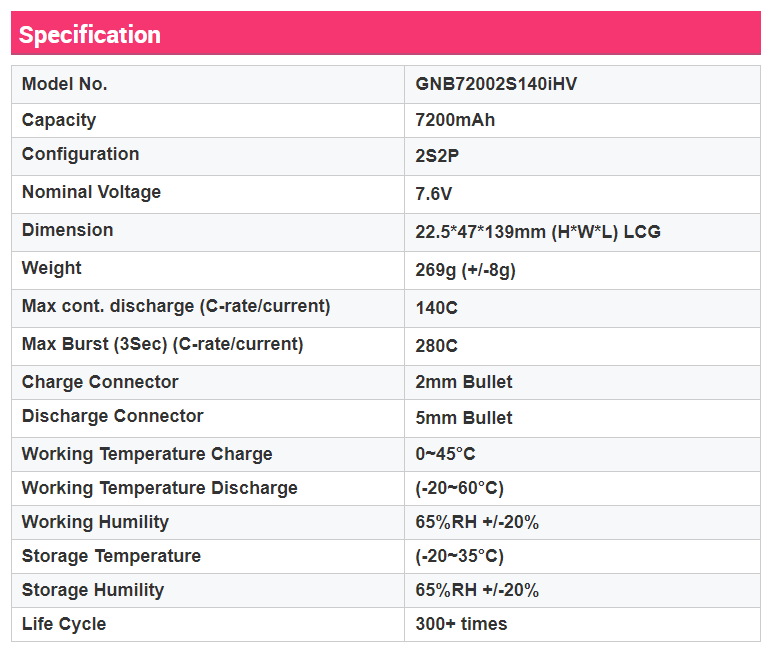Select the Max Burst (3Sec) label
771x649 pixels.
tap(162, 344)
